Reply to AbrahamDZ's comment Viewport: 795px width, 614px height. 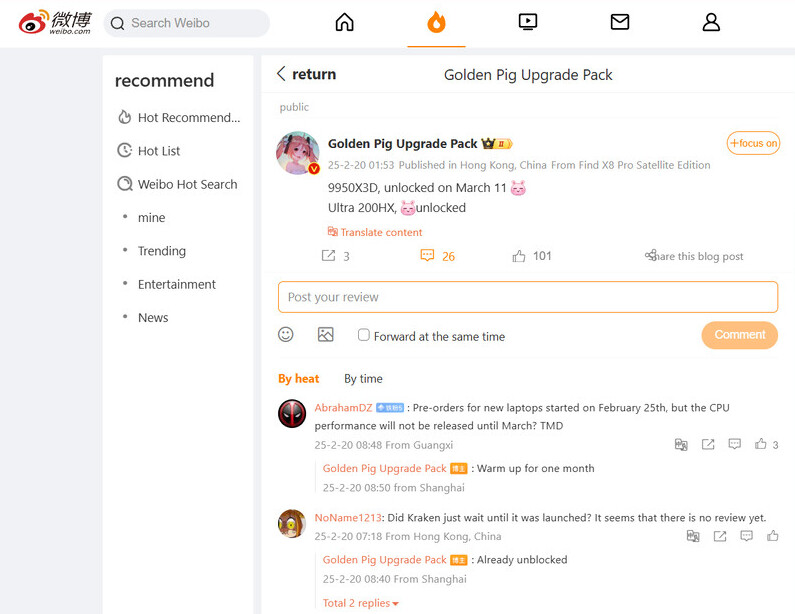735,445
